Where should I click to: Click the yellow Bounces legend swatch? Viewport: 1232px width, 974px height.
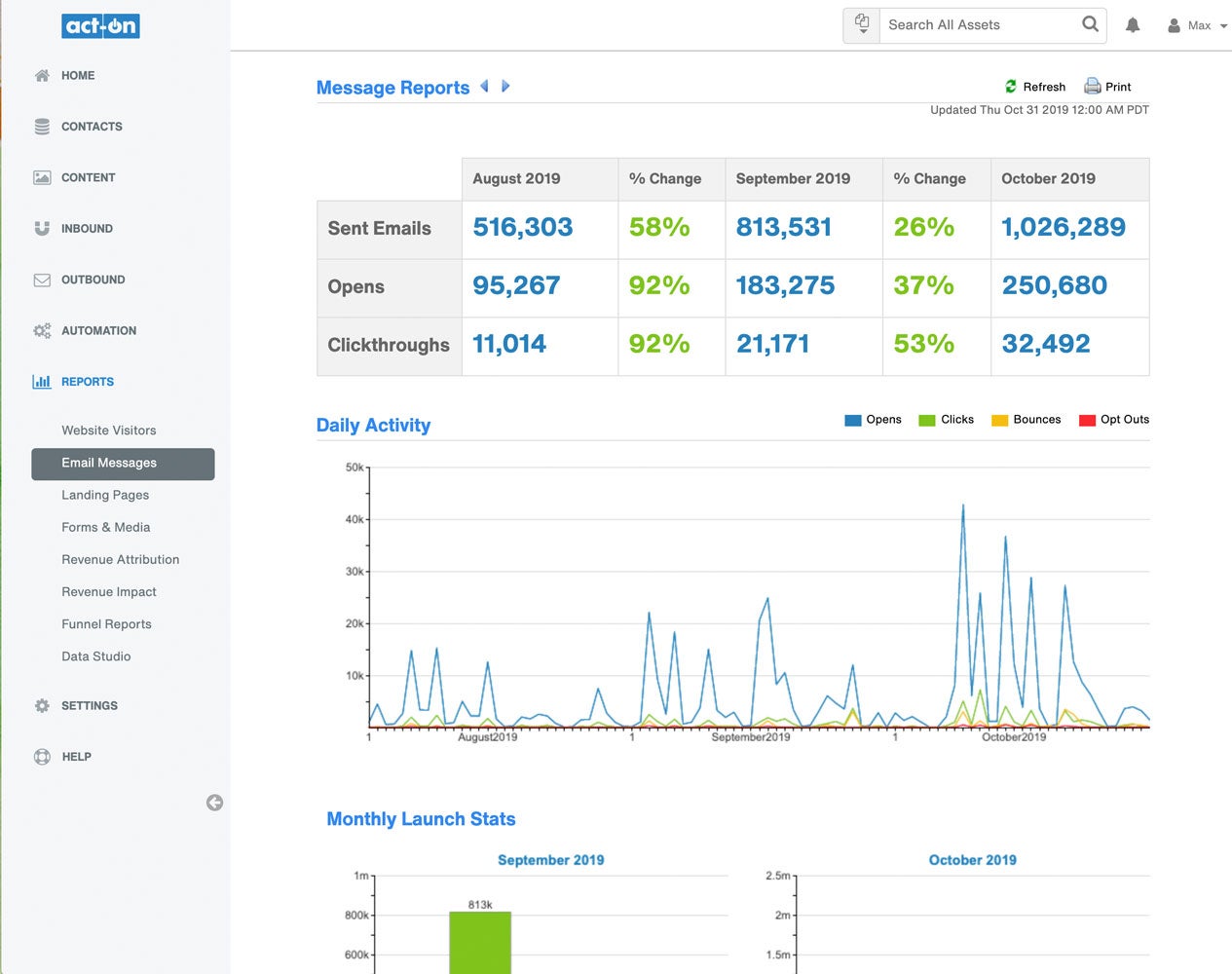click(x=999, y=421)
